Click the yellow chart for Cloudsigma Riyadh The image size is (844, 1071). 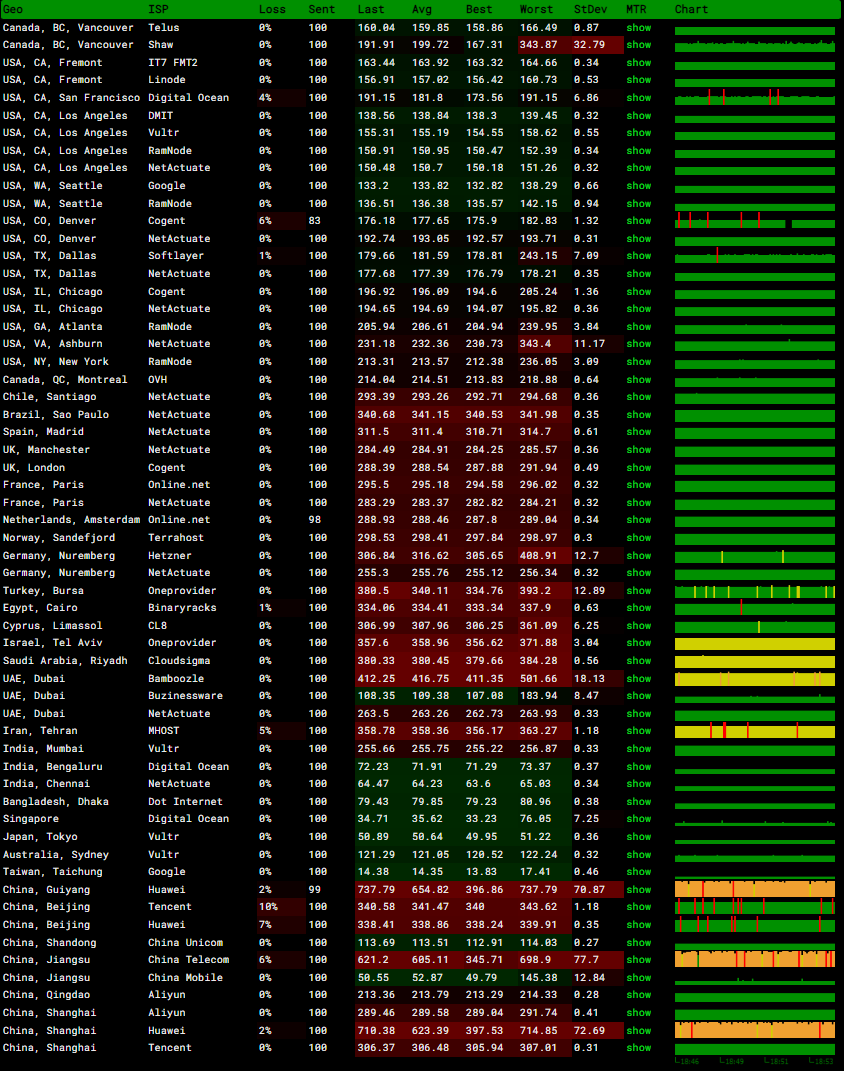click(x=754, y=661)
